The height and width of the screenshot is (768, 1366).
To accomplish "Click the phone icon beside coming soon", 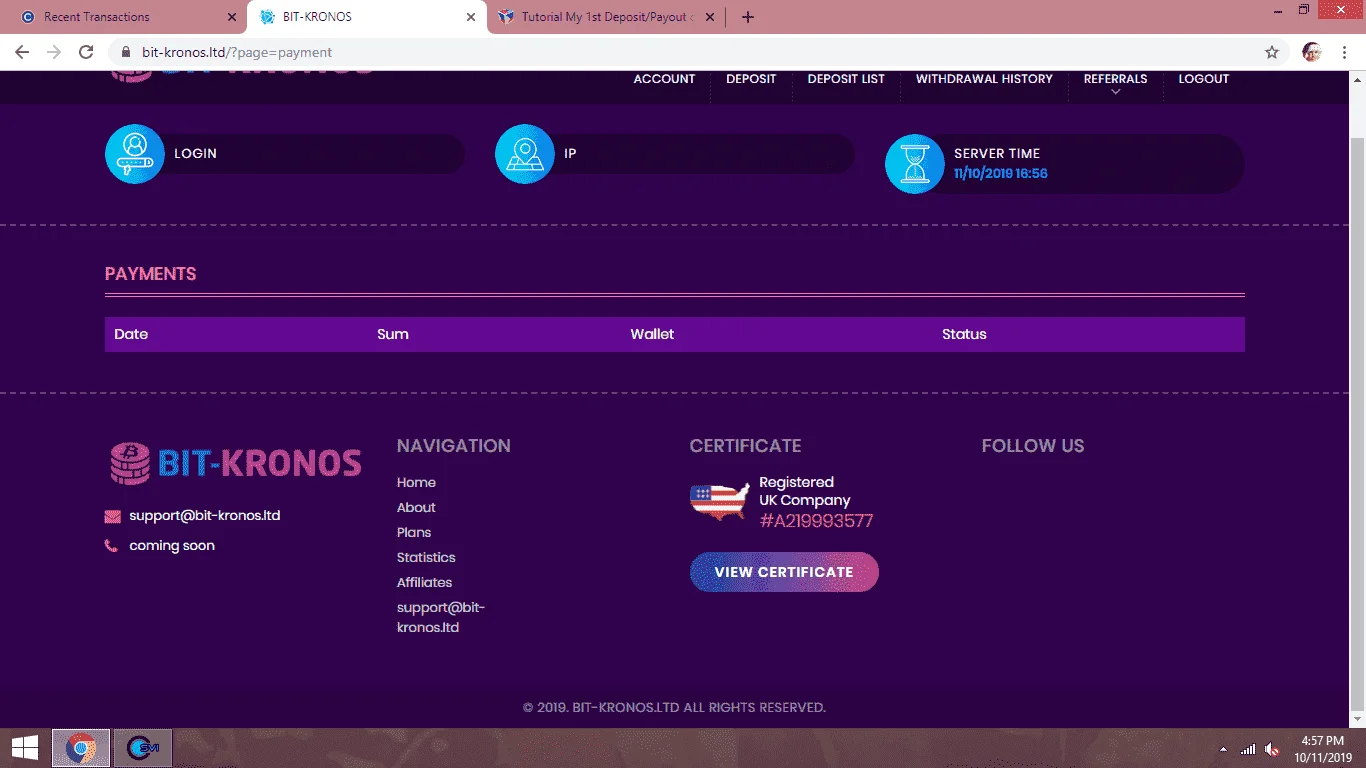I will pos(111,546).
